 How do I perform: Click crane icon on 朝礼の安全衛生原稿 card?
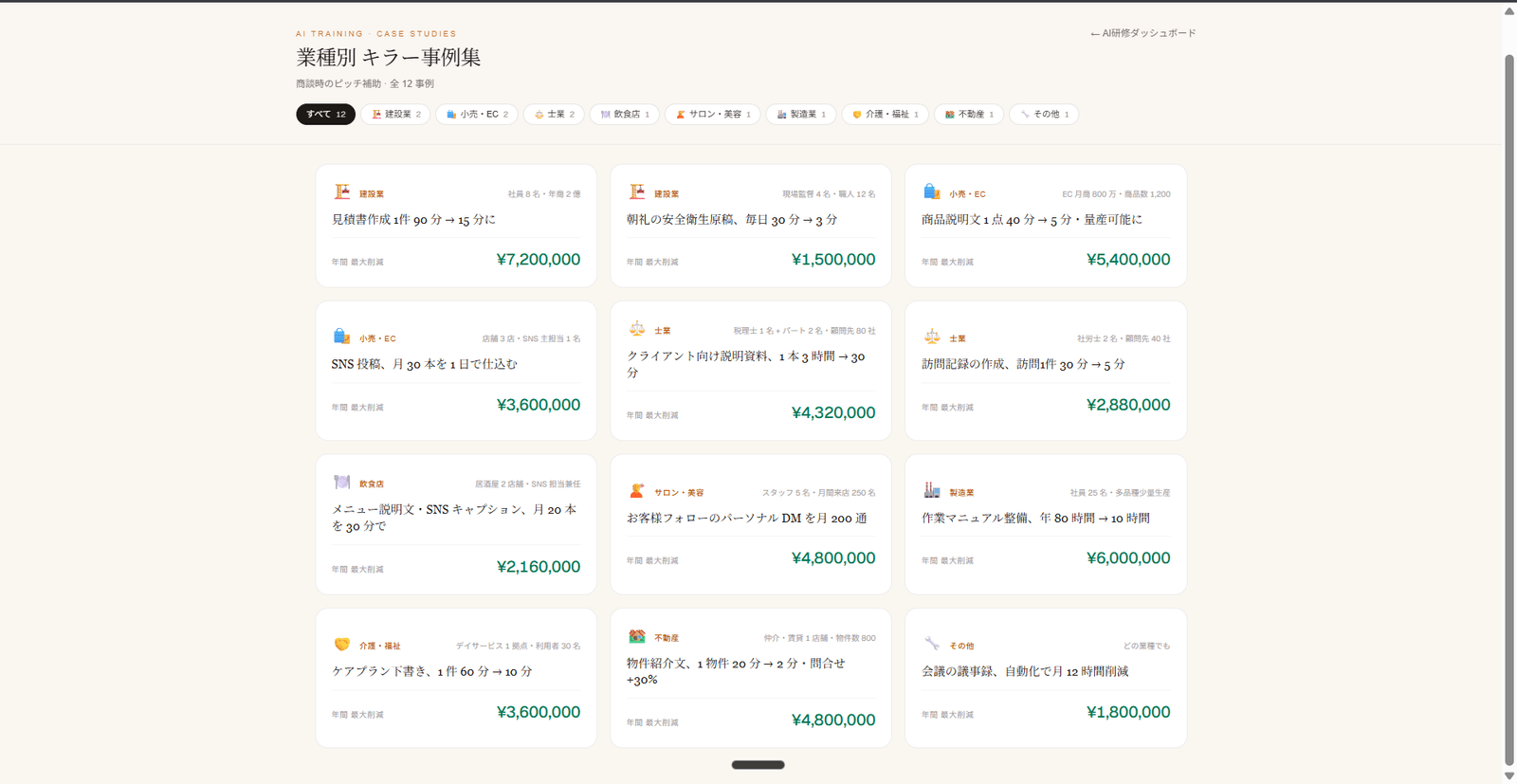point(636,192)
